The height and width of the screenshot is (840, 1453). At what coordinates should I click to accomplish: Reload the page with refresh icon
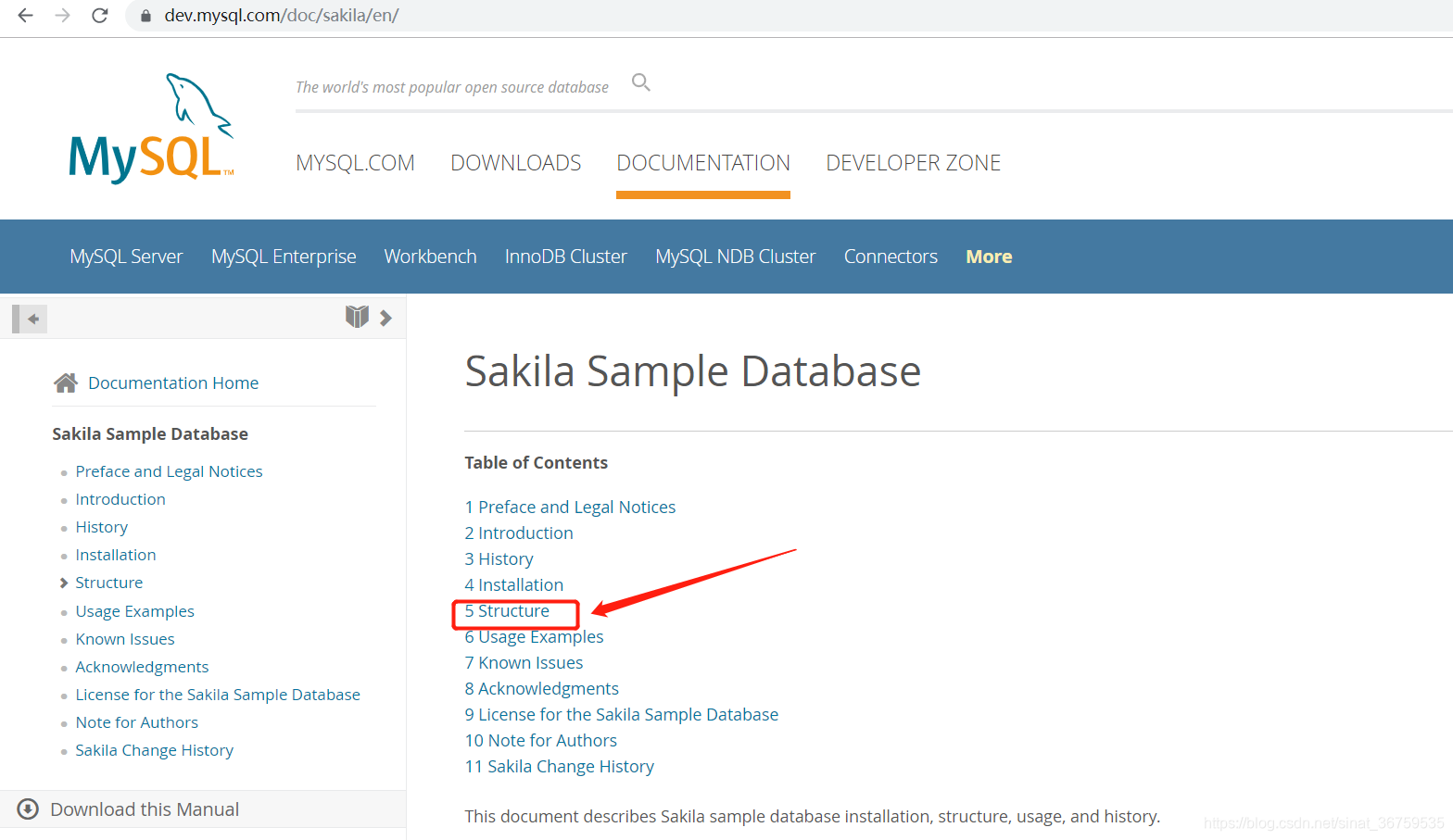(100, 15)
